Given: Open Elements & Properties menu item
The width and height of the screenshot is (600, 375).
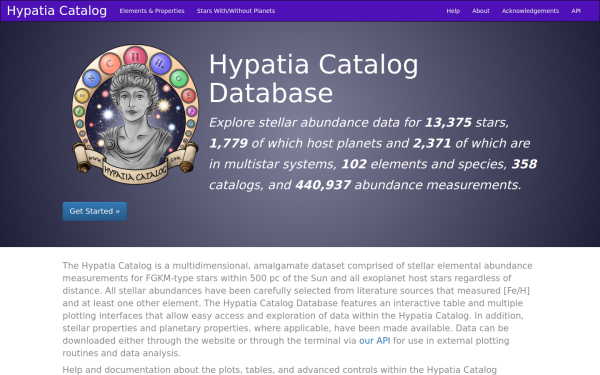Looking at the screenshot, I should pos(152,11).
